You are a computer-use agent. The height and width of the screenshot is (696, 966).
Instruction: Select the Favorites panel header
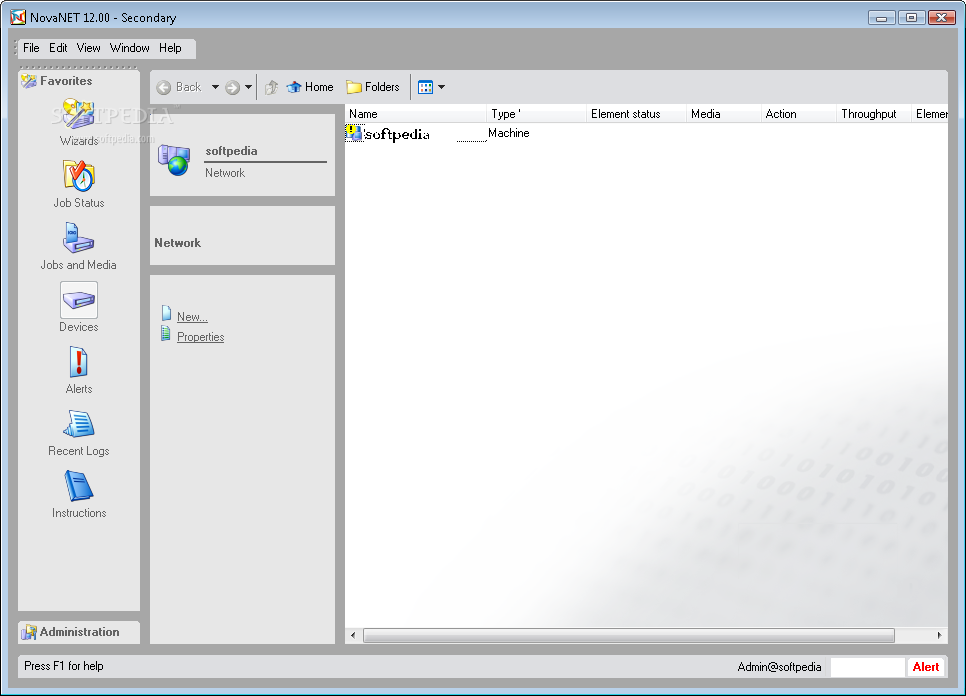79,81
